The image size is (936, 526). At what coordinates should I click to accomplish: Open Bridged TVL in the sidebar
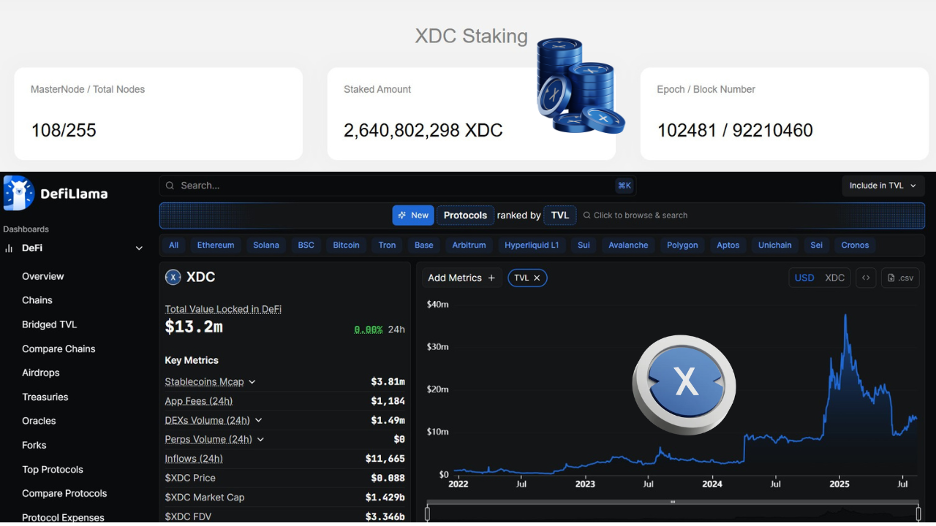point(50,325)
